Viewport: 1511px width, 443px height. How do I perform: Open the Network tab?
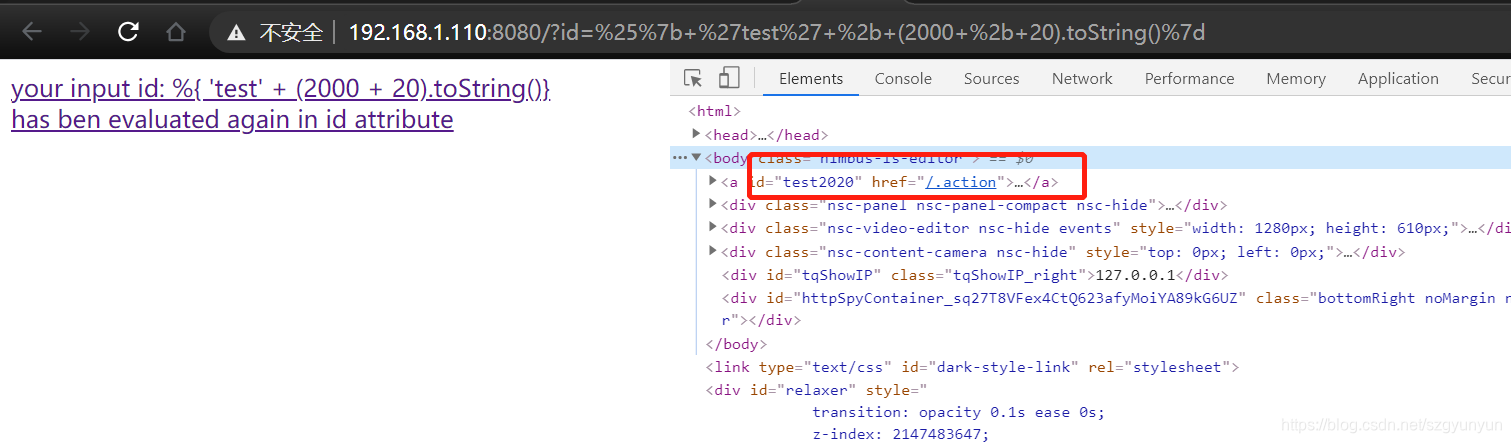point(1082,78)
